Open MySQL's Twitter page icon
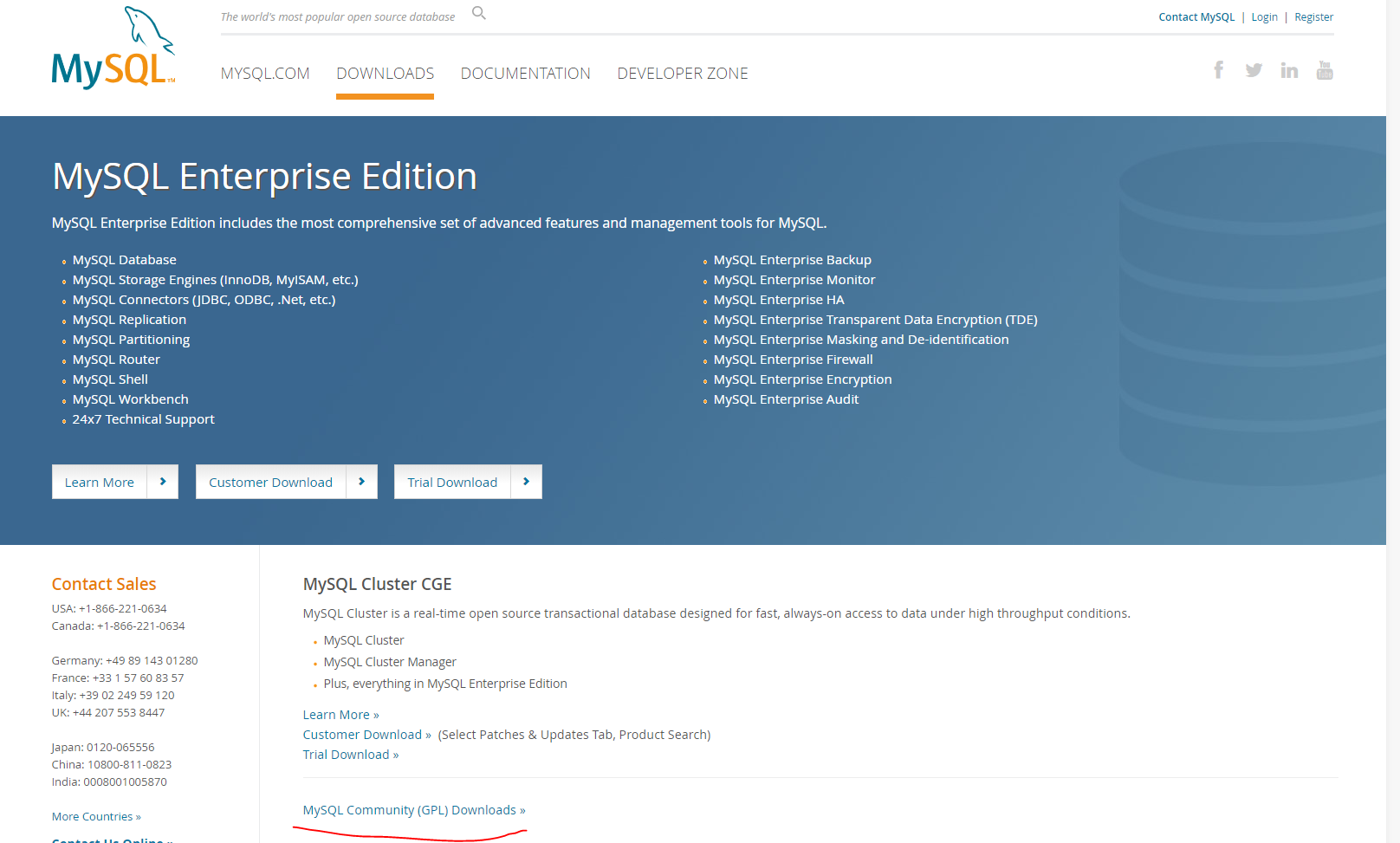1400x843 pixels. (1254, 70)
